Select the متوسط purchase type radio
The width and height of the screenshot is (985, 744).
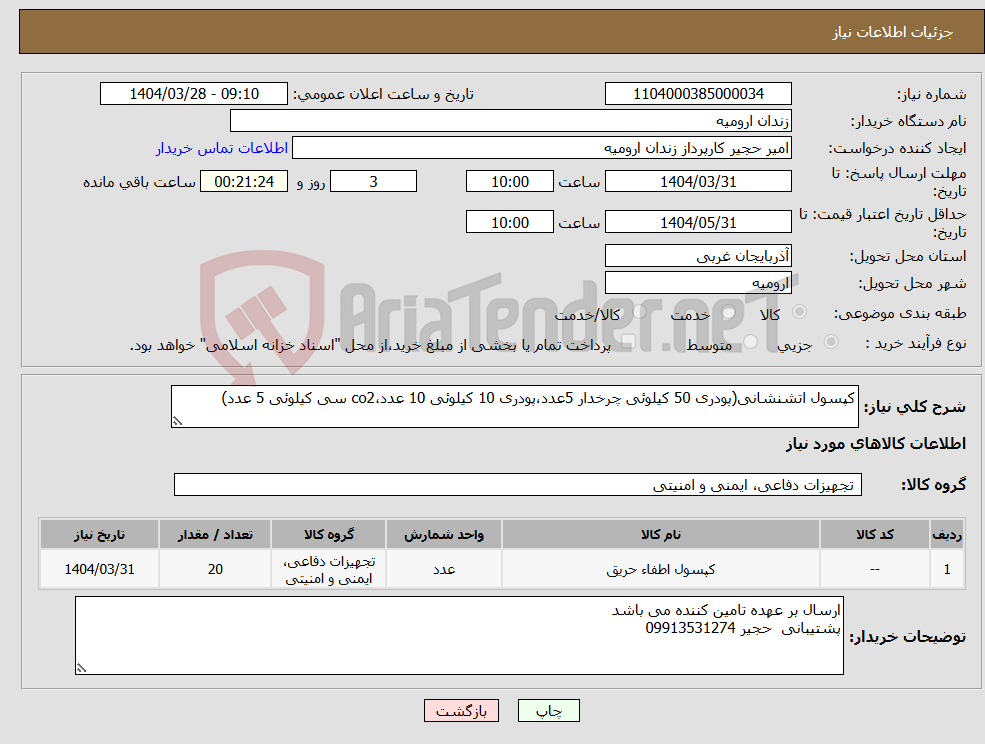(751, 342)
